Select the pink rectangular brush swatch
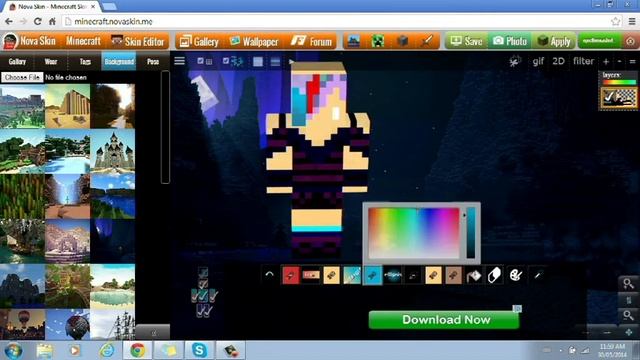The width and height of the screenshot is (640, 360). (x=311, y=275)
